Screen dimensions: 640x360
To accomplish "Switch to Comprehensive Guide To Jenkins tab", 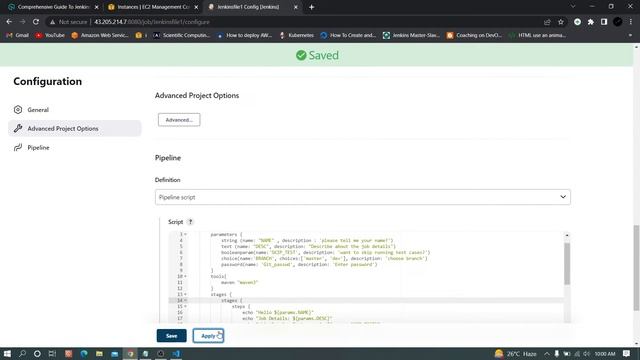I will [53, 7].
